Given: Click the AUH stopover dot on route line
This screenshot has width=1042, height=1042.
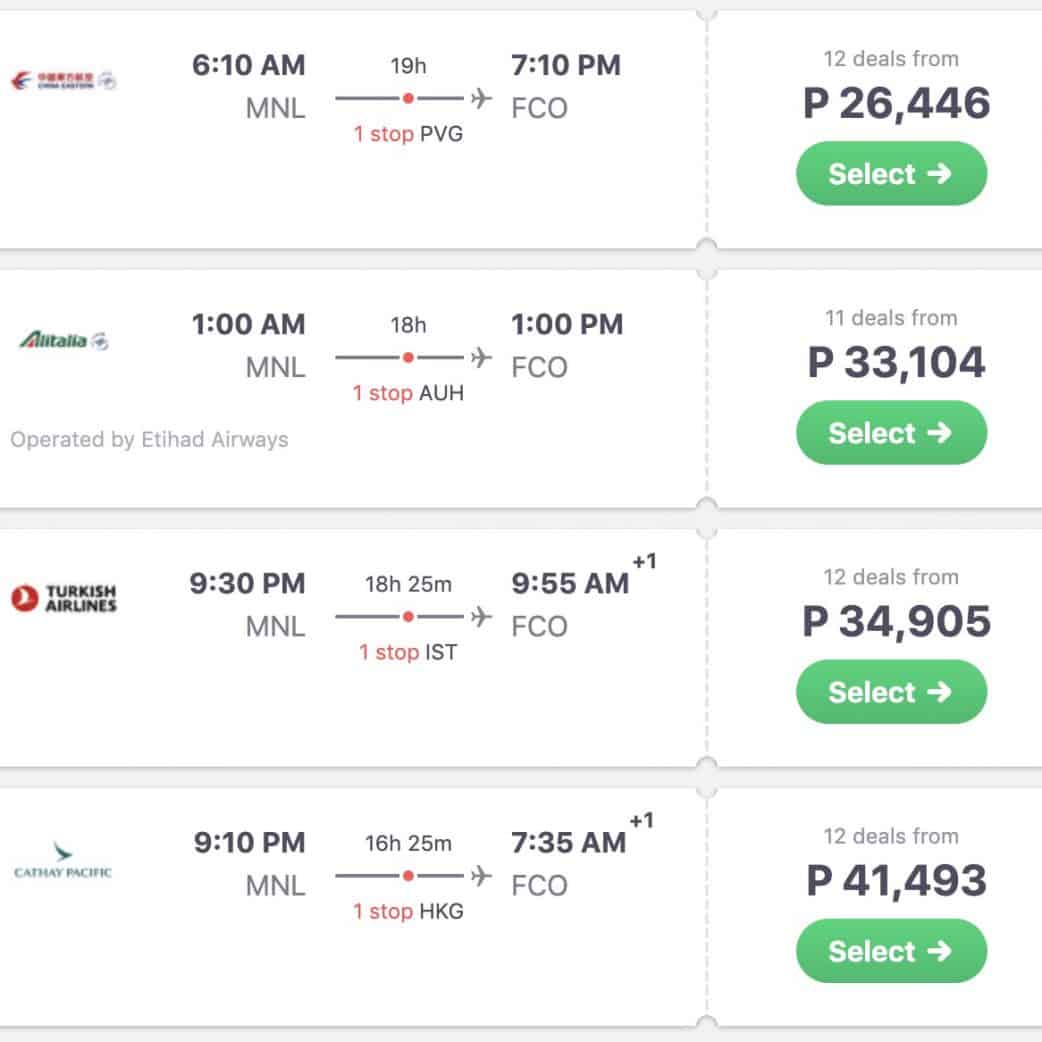Looking at the screenshot, I should pyautogui.click(x=408, y=357).
